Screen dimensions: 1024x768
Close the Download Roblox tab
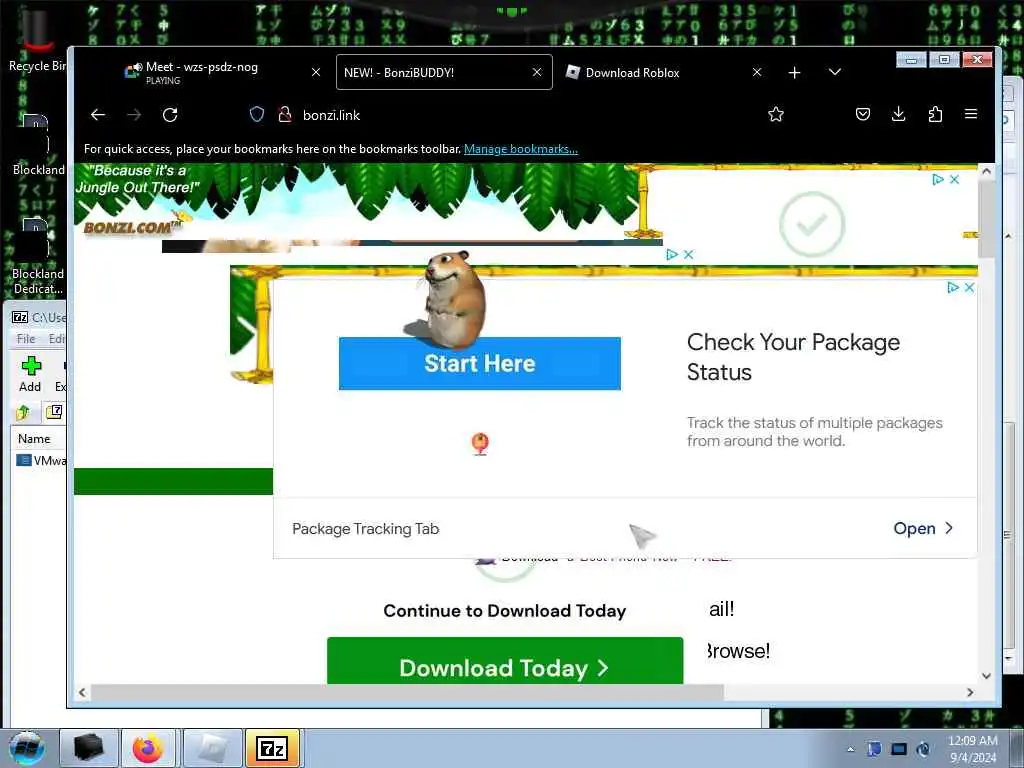pos(757,72)
